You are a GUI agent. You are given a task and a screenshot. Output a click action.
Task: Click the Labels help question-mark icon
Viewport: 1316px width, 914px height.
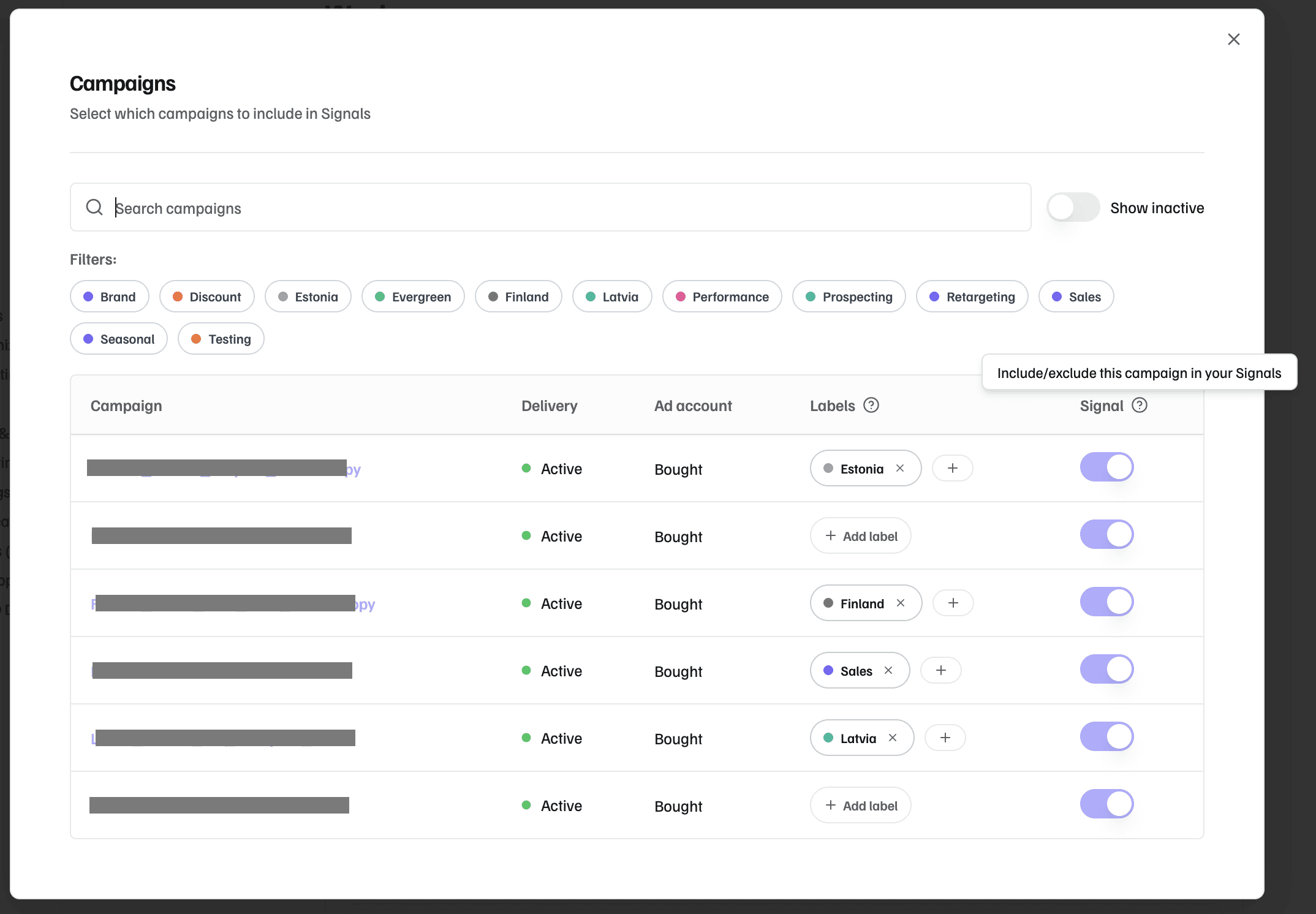(871, 406)
